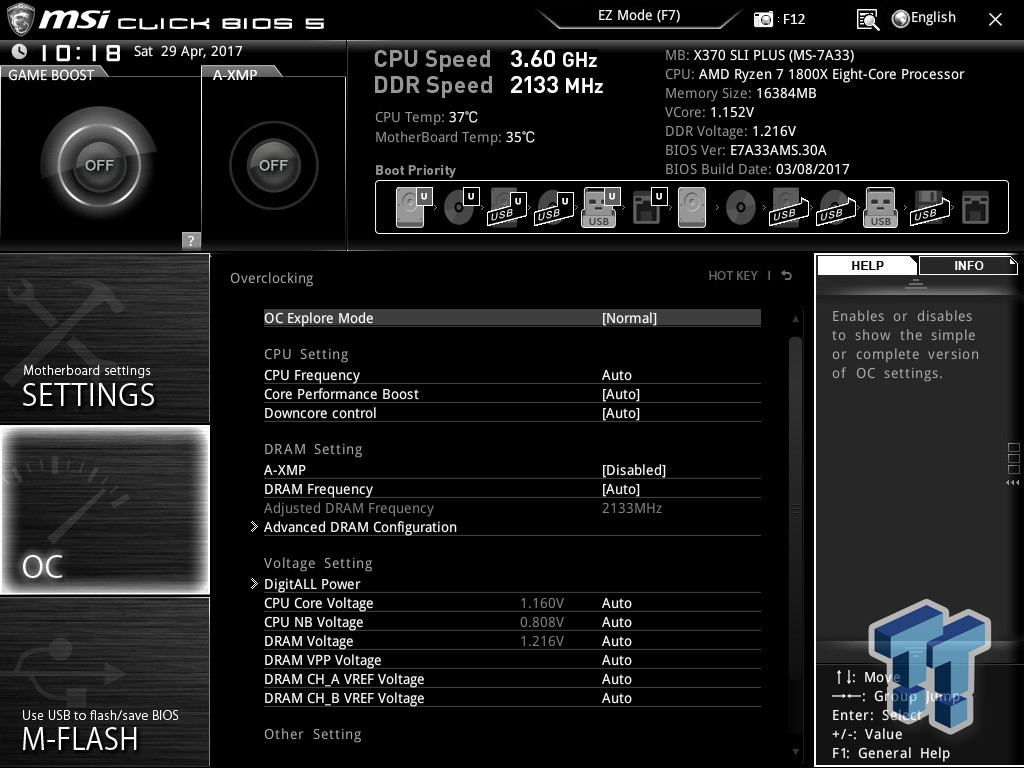Open the OC overclocking menu tile

coord(104,509)
